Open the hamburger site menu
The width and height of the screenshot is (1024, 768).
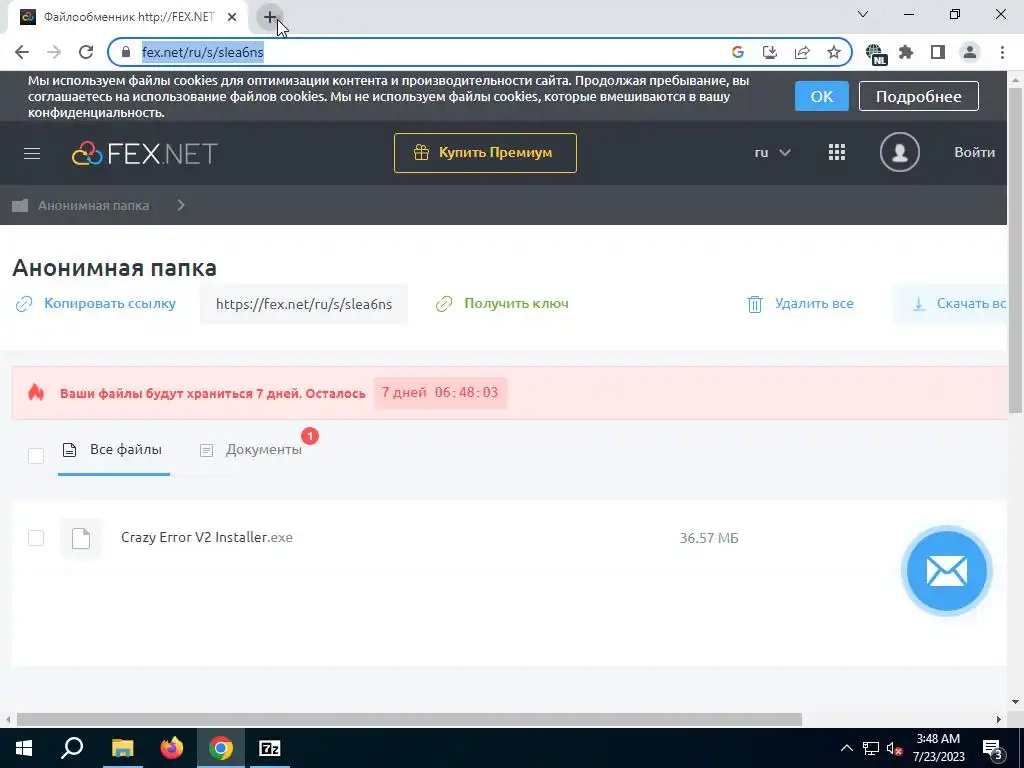[x=32, y=153]
